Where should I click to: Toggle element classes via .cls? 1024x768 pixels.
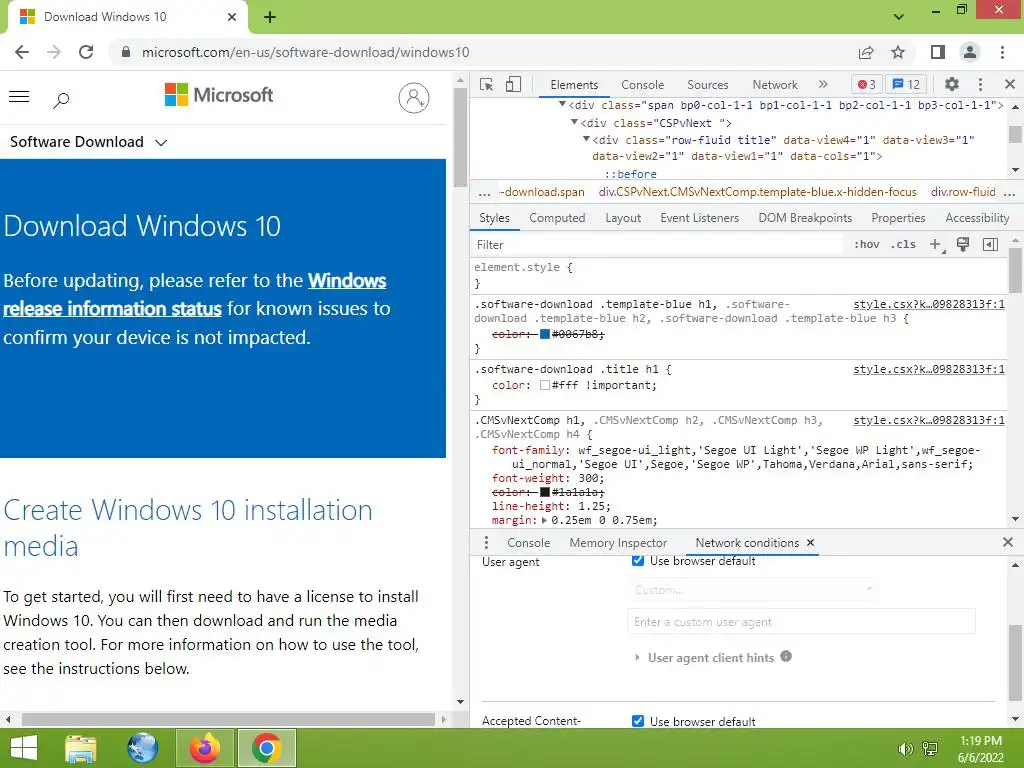(903, 244)
